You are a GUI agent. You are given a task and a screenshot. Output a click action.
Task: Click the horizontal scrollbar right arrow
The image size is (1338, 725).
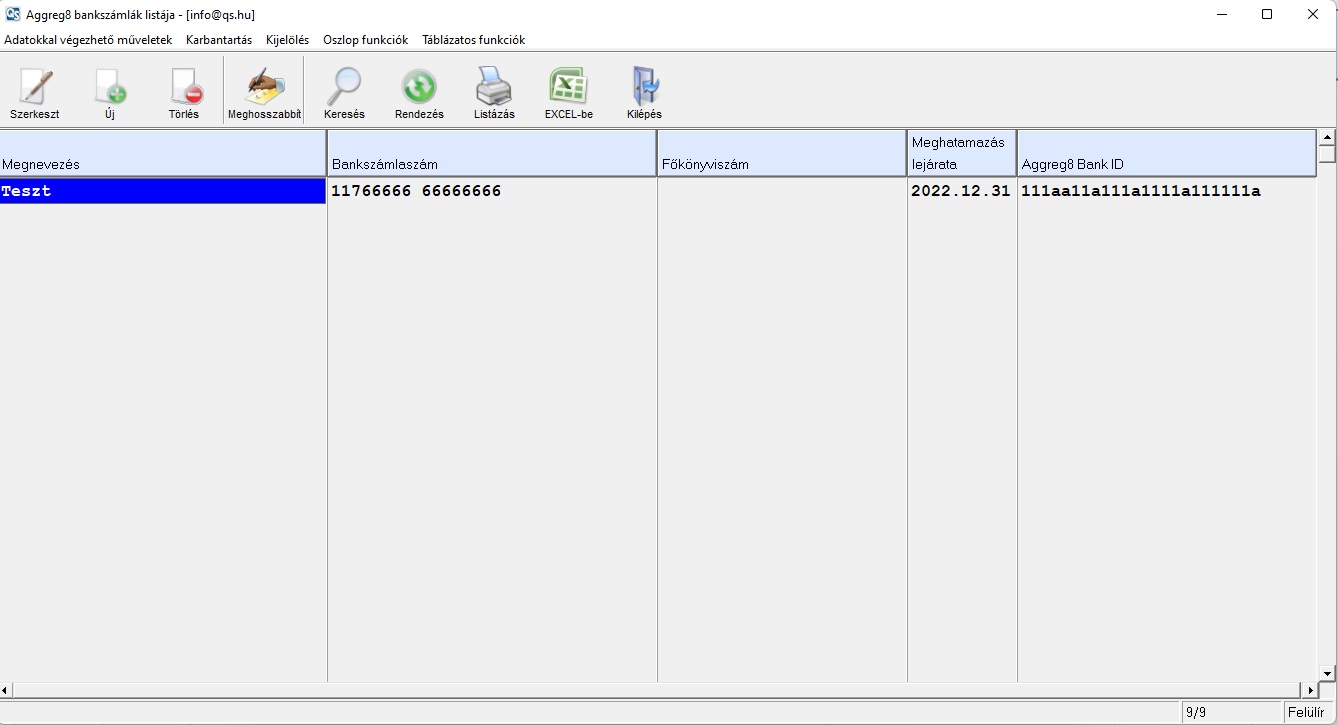[1311, 690]
